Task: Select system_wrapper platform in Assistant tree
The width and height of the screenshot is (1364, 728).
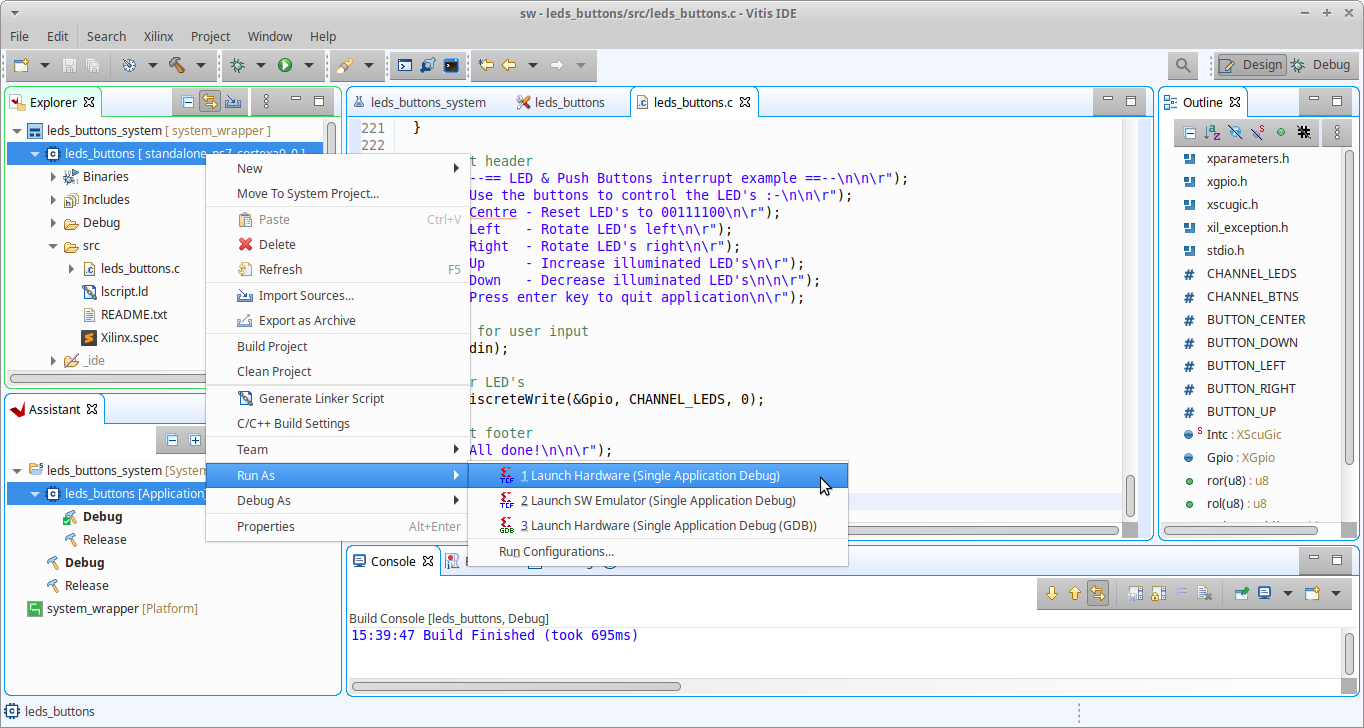Action: point(93,609)
